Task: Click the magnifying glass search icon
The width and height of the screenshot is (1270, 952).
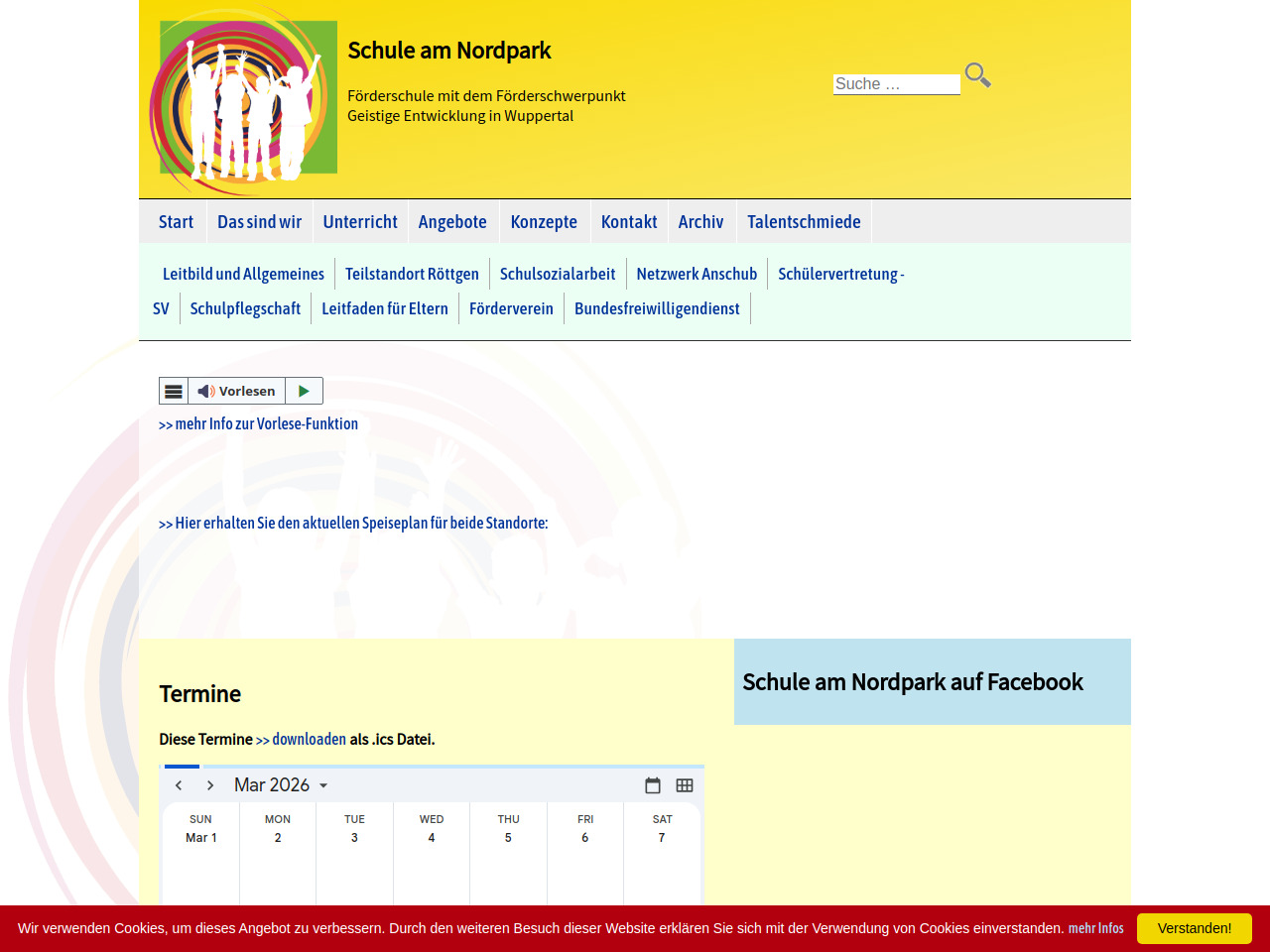Action: pyautogui.click(x=977, y=75)
